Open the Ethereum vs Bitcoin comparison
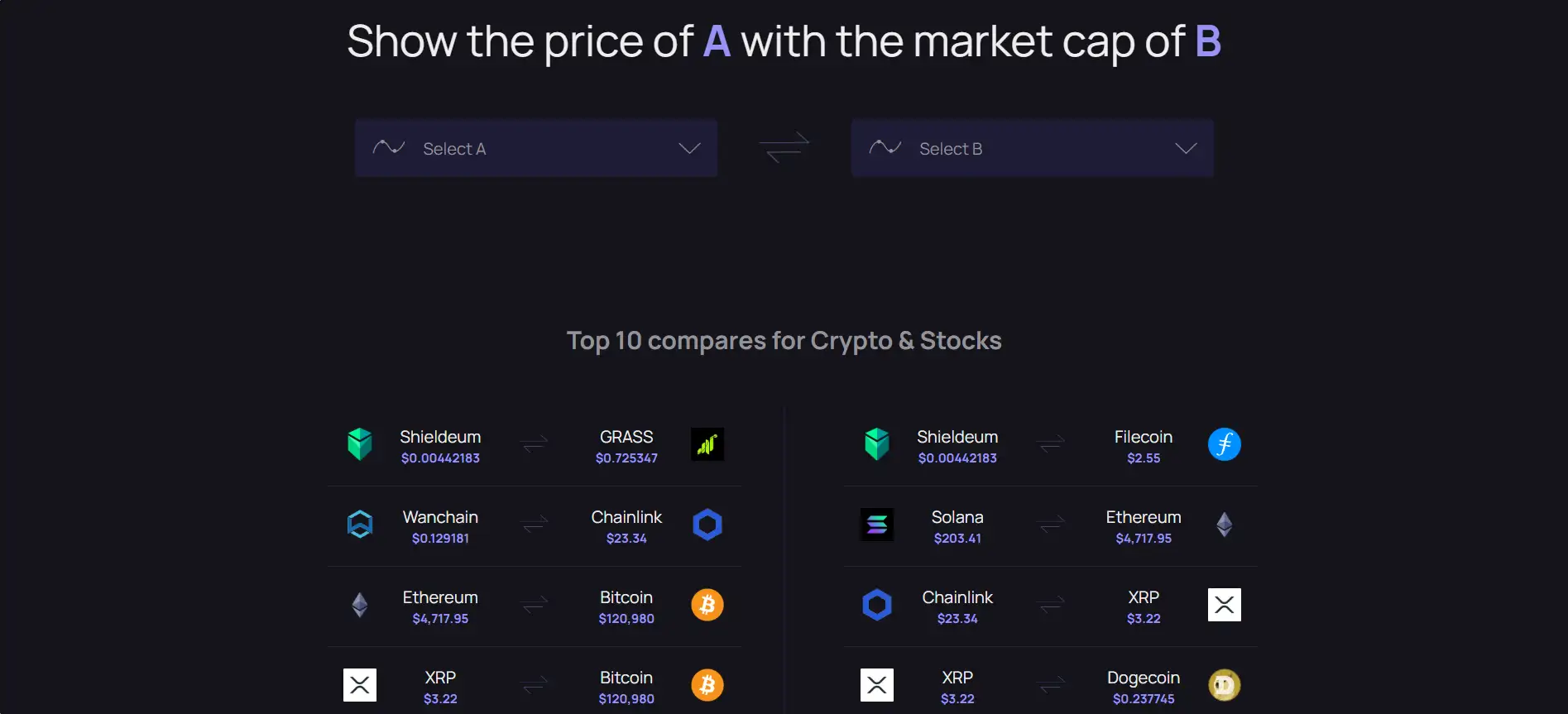Image resolution: width=1568 pixels, height=714 pixels. pyautogui.click(x=535, y=606)
